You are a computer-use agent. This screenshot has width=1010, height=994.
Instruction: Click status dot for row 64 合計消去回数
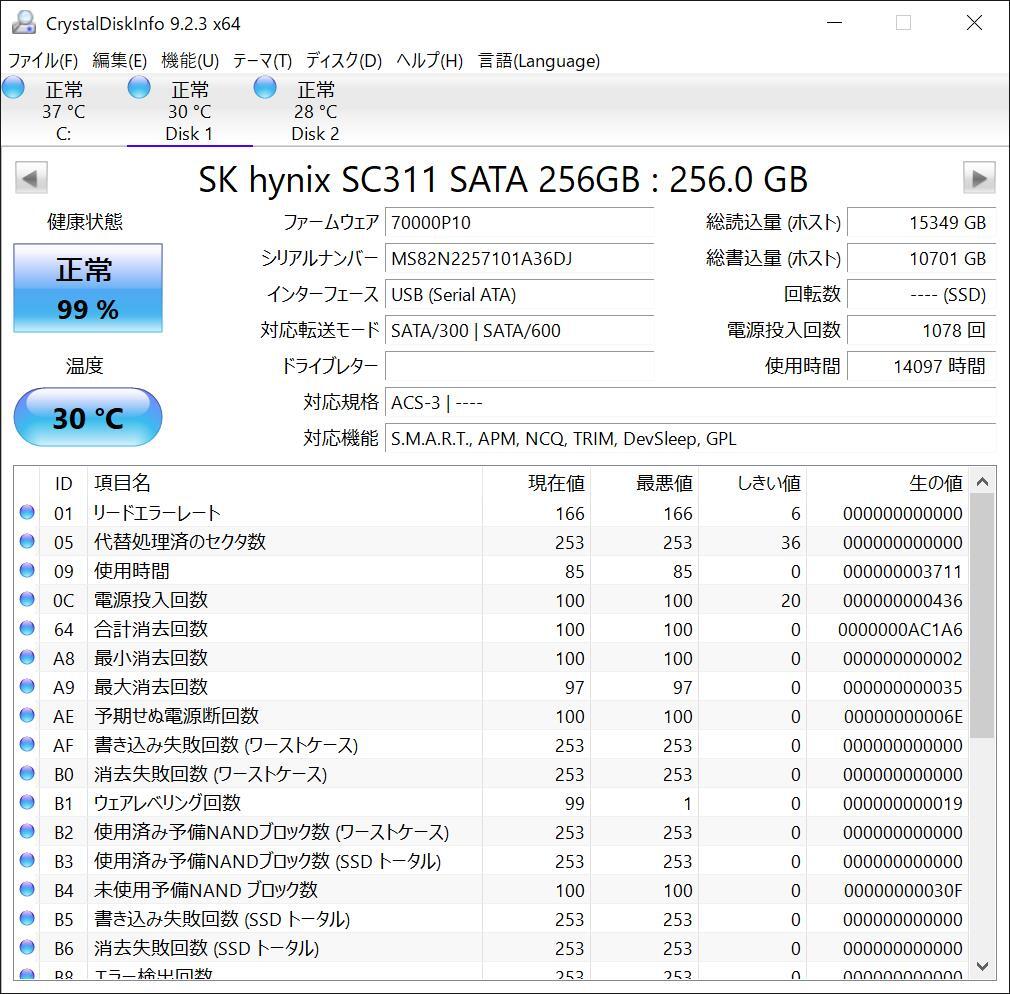click(27, 628)
